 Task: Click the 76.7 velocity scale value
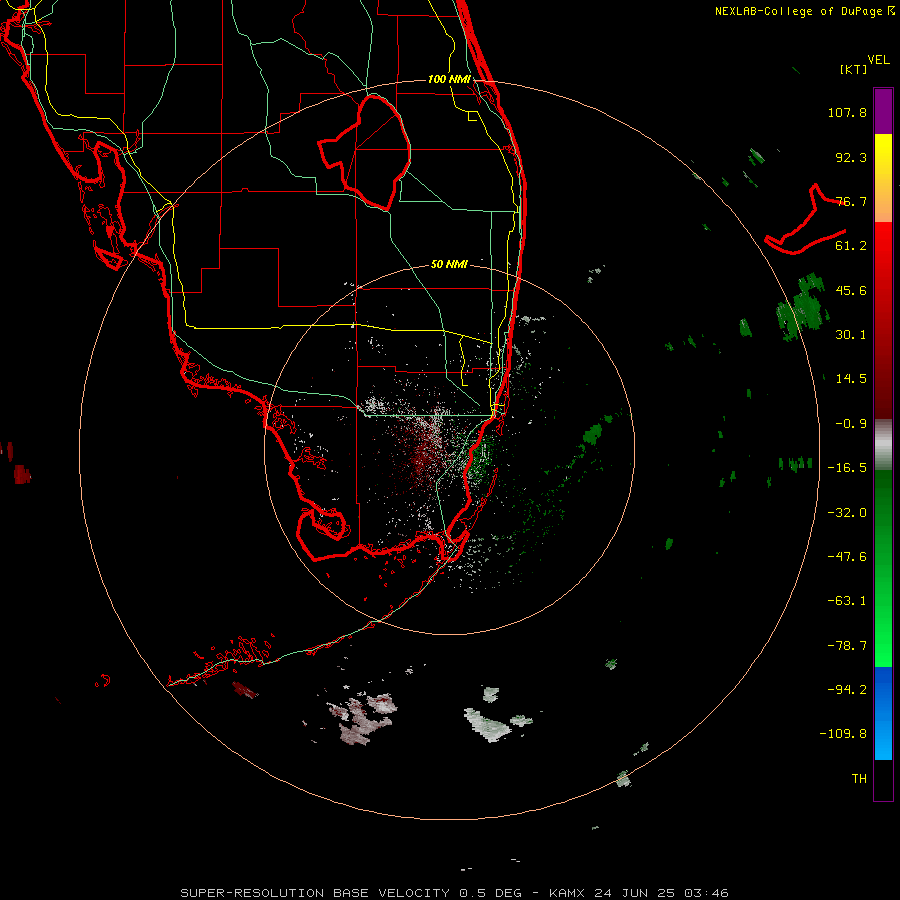click(x=851, y=201)
